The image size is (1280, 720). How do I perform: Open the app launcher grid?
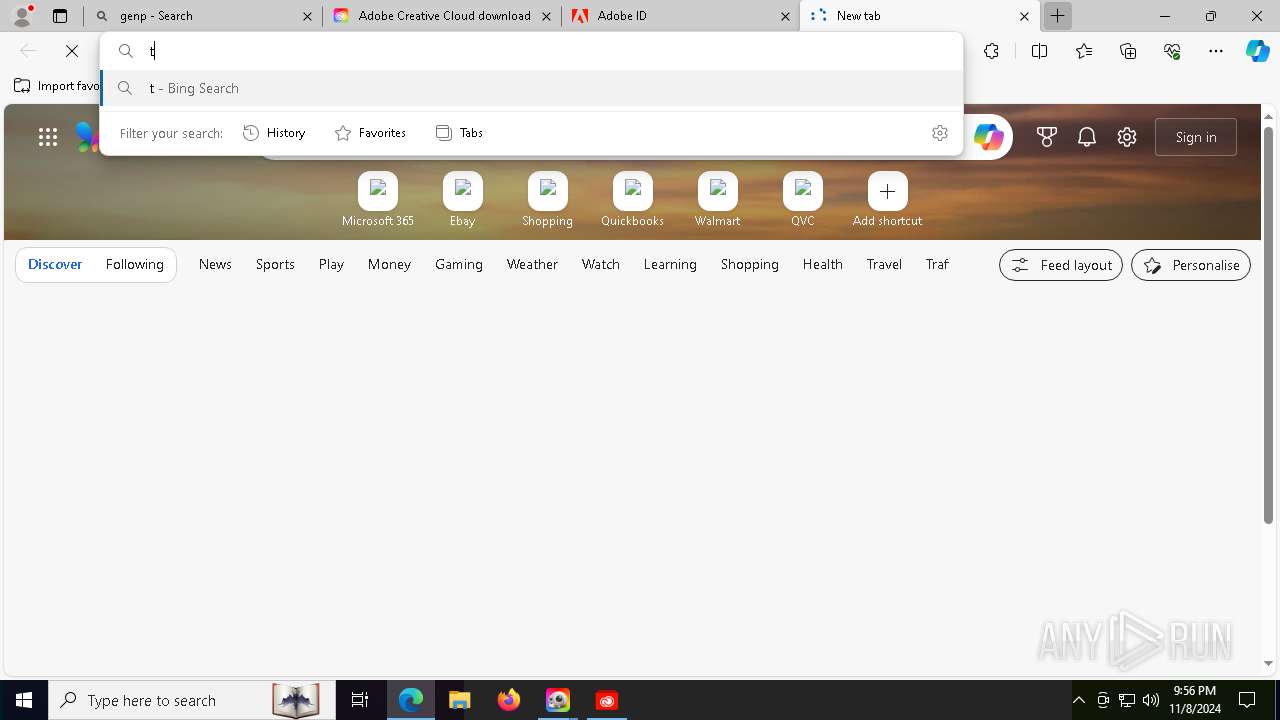coord(48,137)
